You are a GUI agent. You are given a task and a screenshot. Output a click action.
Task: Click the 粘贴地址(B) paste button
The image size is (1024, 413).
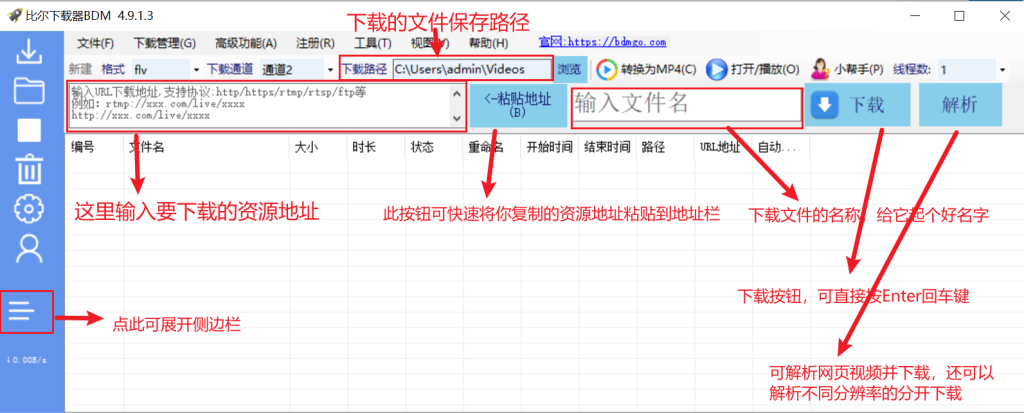518,105
